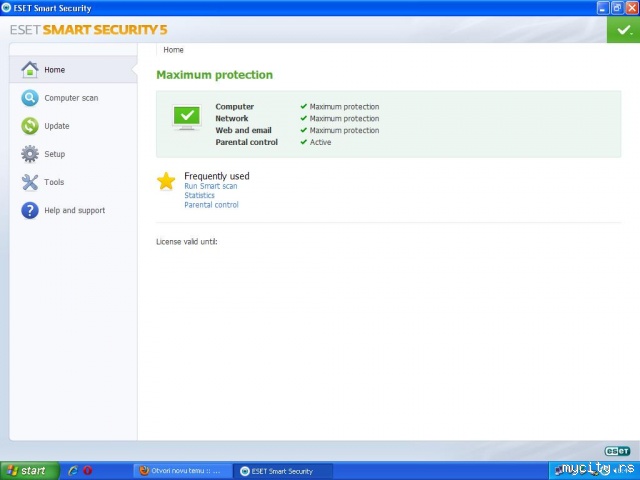Click the Tools wrench icon

[30, 182]
